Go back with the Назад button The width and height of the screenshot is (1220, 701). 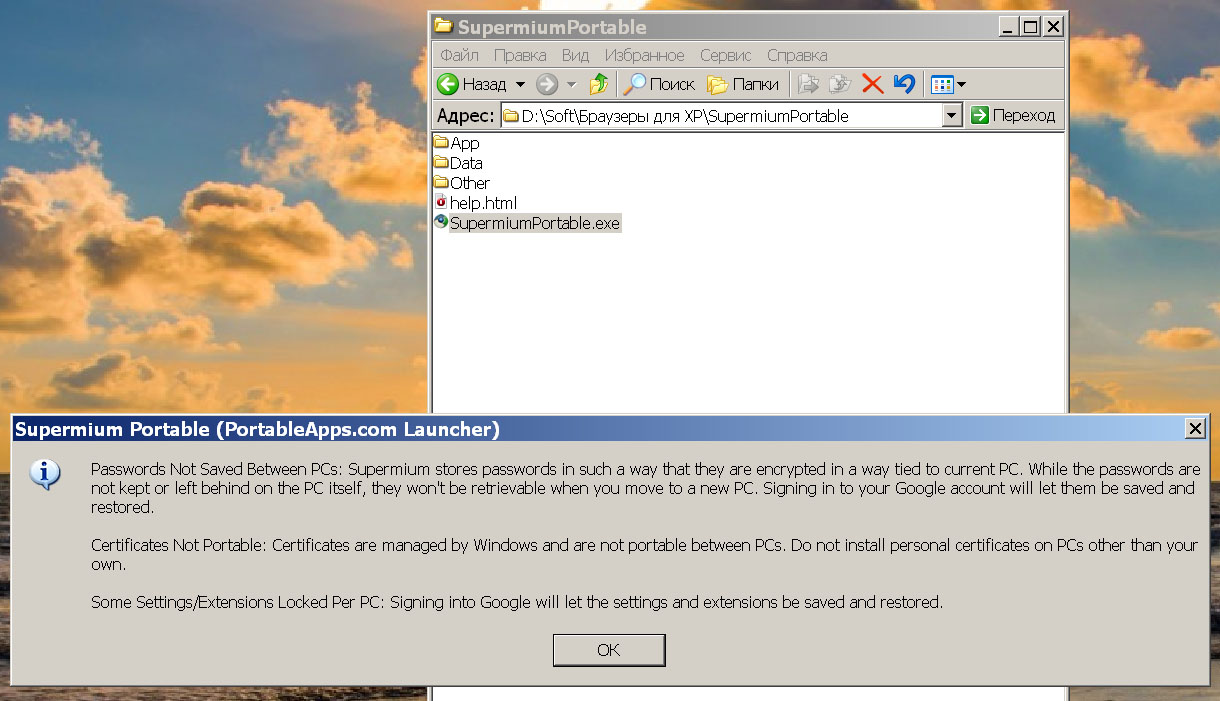coord(473,85)
